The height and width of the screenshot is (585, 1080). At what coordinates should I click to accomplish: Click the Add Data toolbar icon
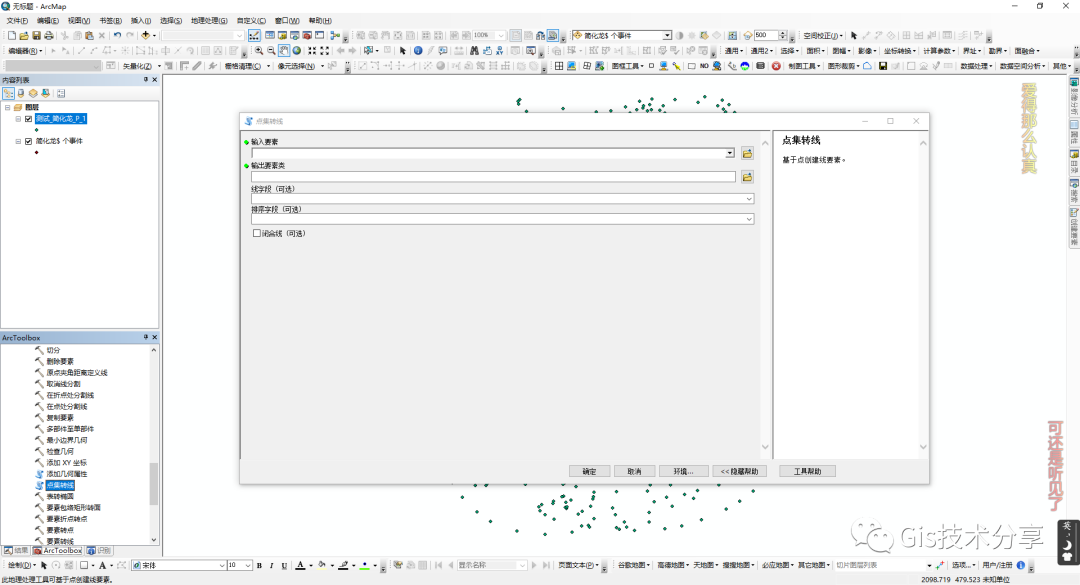click(146, 35)
